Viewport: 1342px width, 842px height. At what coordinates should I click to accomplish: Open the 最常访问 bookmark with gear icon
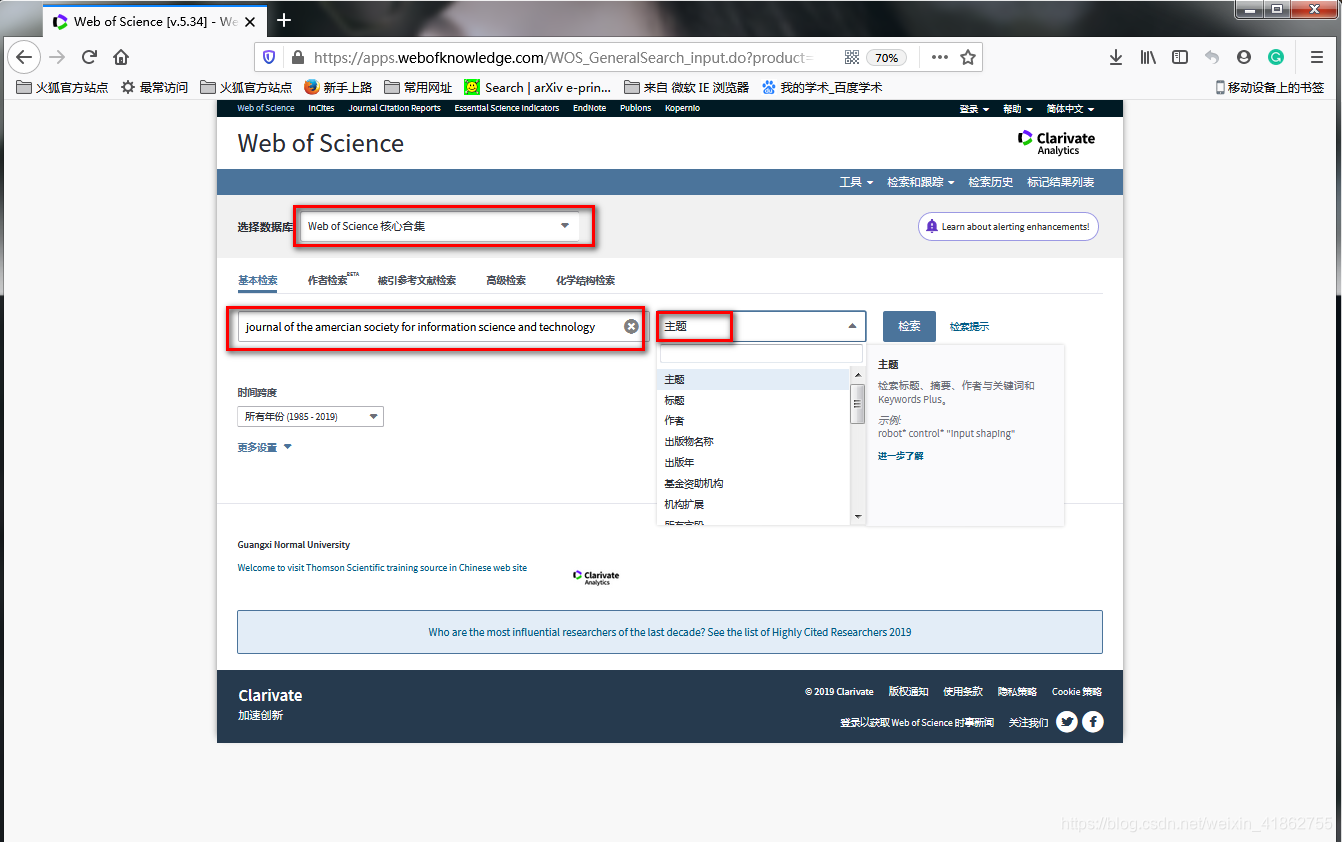coord(154,87)
